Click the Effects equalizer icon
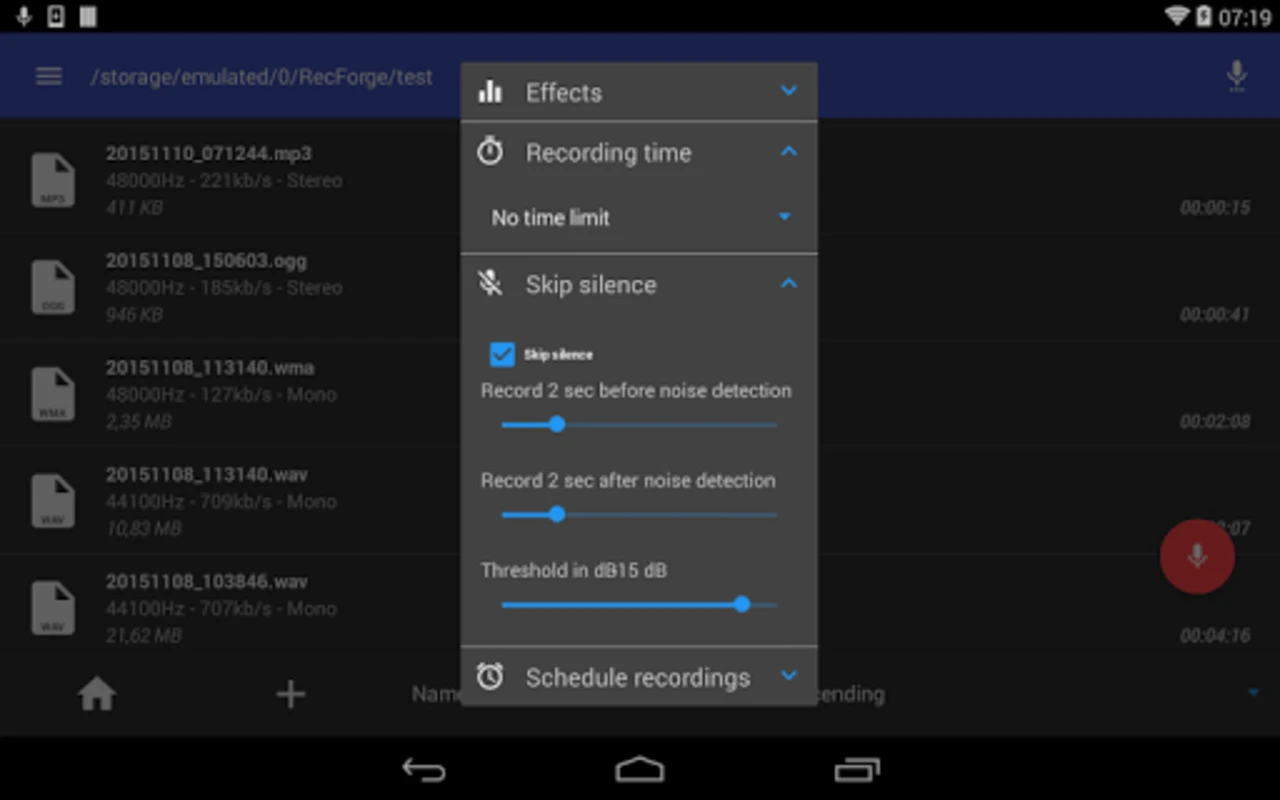The height and width of the screenshot is (800, 1280). click(490, 92)
